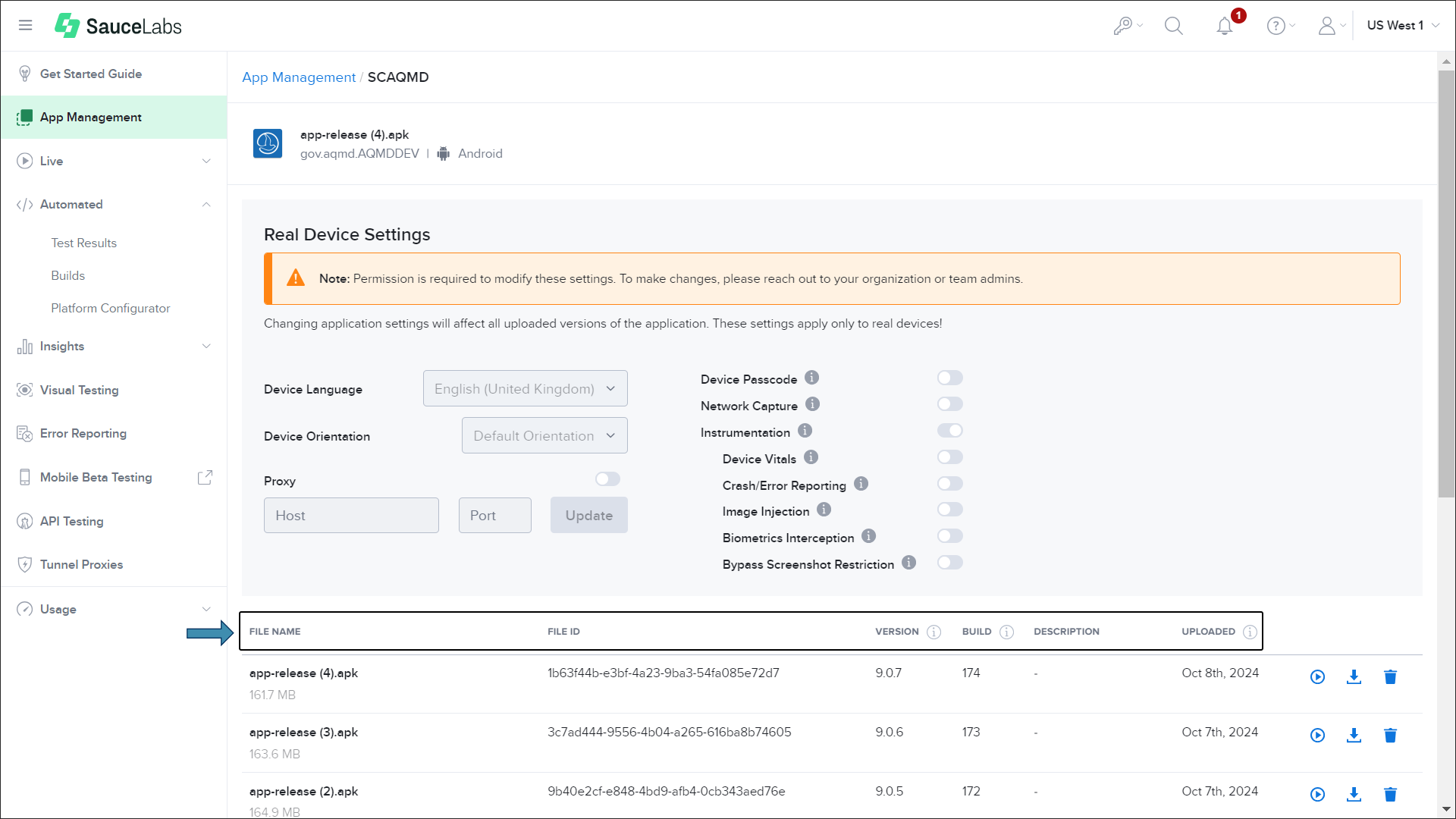Toggle the Biometrics Interception switch
Screen dimensions: 1456x819
pos(949,536)
